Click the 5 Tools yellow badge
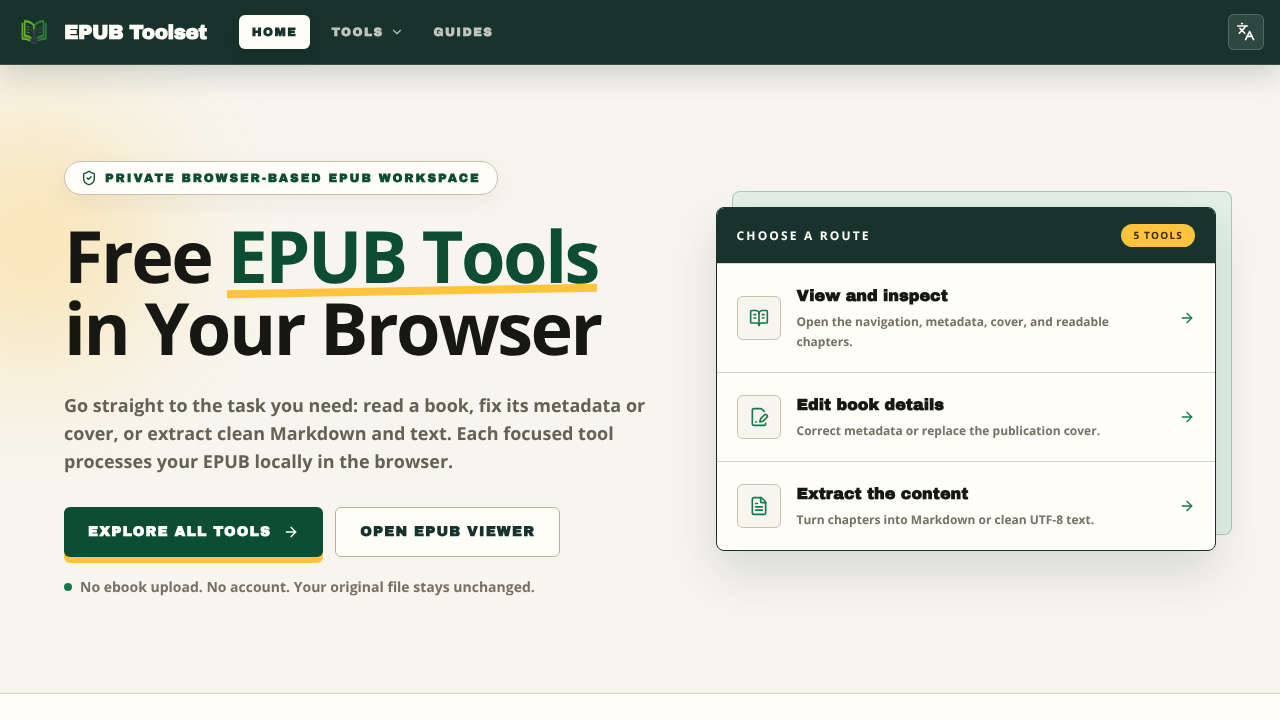 (1158, 236)
